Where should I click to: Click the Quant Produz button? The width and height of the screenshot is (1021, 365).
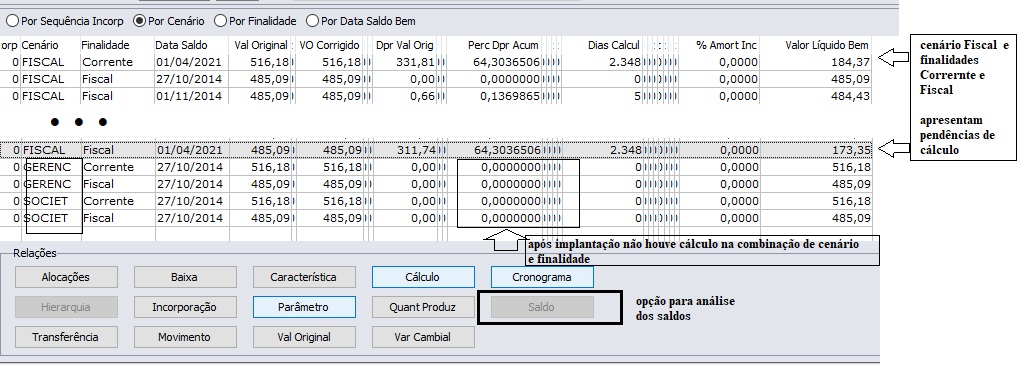tap(423, 307)
